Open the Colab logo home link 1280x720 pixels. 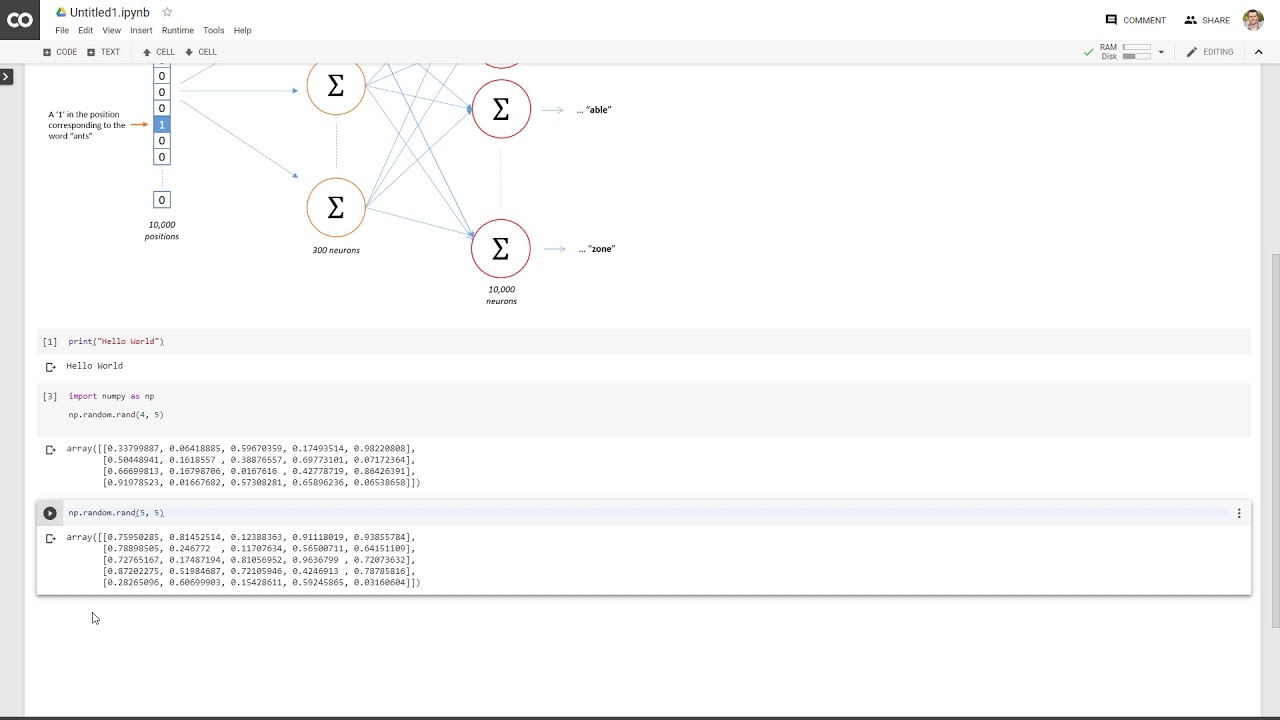20,20
